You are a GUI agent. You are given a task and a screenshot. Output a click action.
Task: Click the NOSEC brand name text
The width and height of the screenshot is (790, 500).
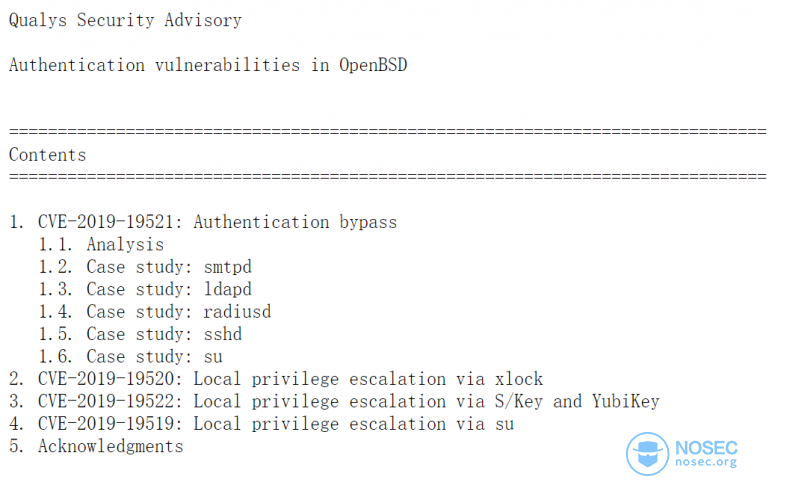[706, 447]
